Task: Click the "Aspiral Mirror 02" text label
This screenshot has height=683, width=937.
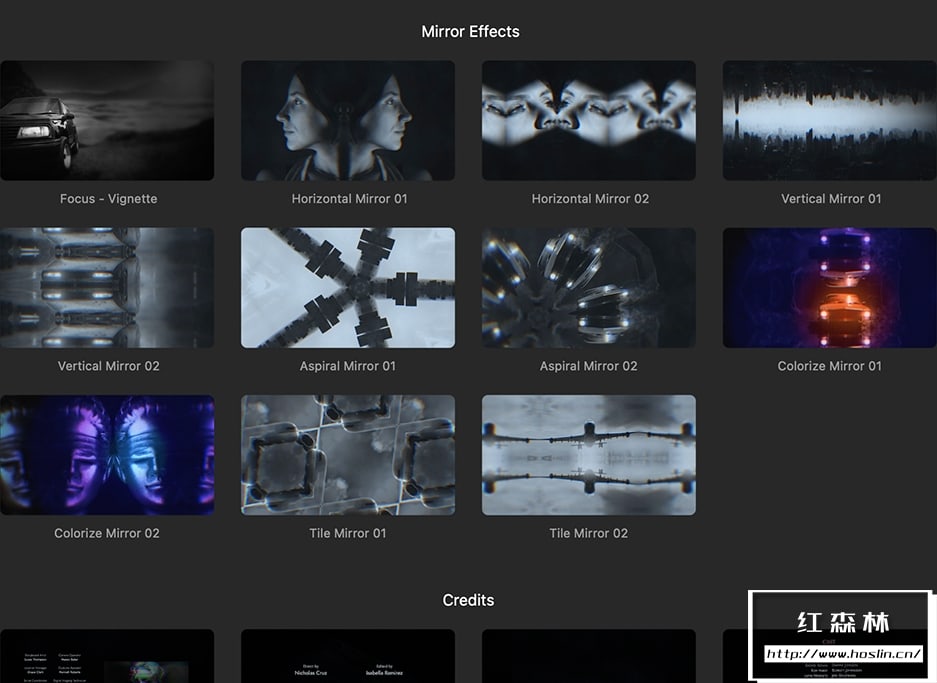Action: tap(589, 366)
